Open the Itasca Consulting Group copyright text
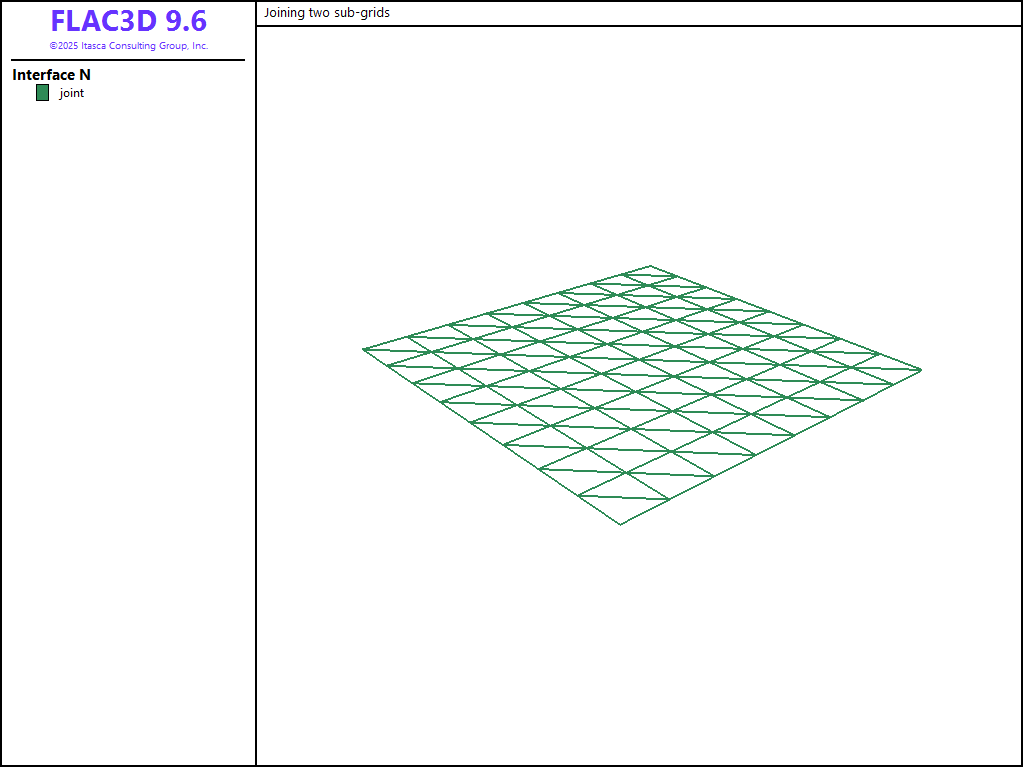Image resolution: width=1024 pixels, height=768 pixels. click(129, 46)
